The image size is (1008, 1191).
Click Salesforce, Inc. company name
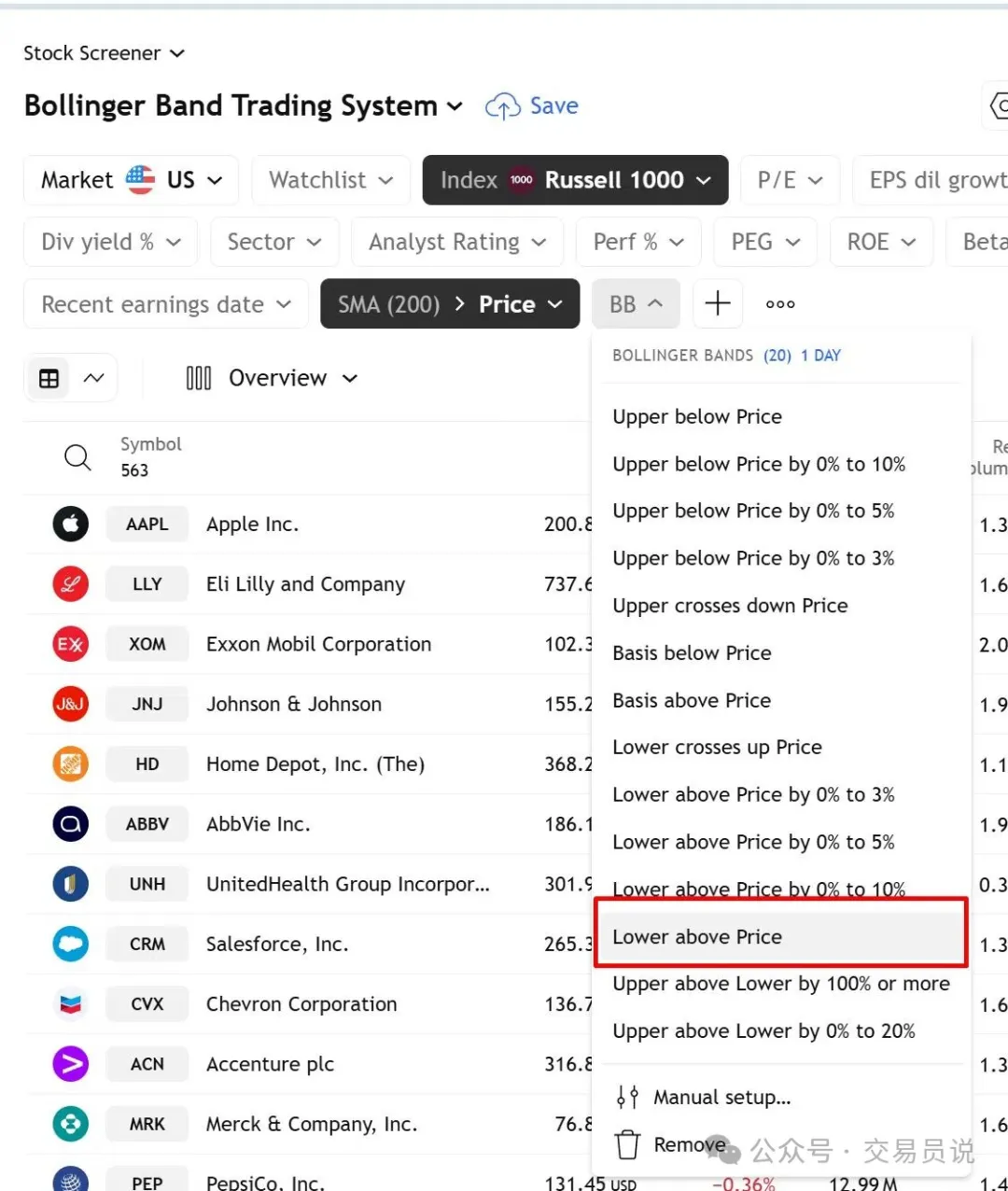(277, 944)
